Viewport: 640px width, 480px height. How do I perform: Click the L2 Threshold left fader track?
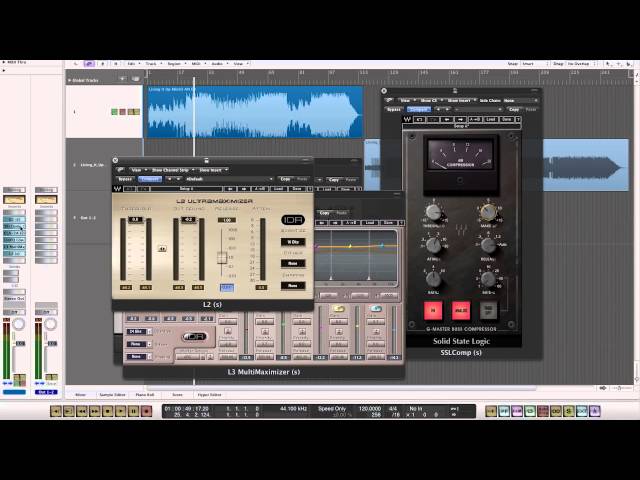tap(123, 249)
